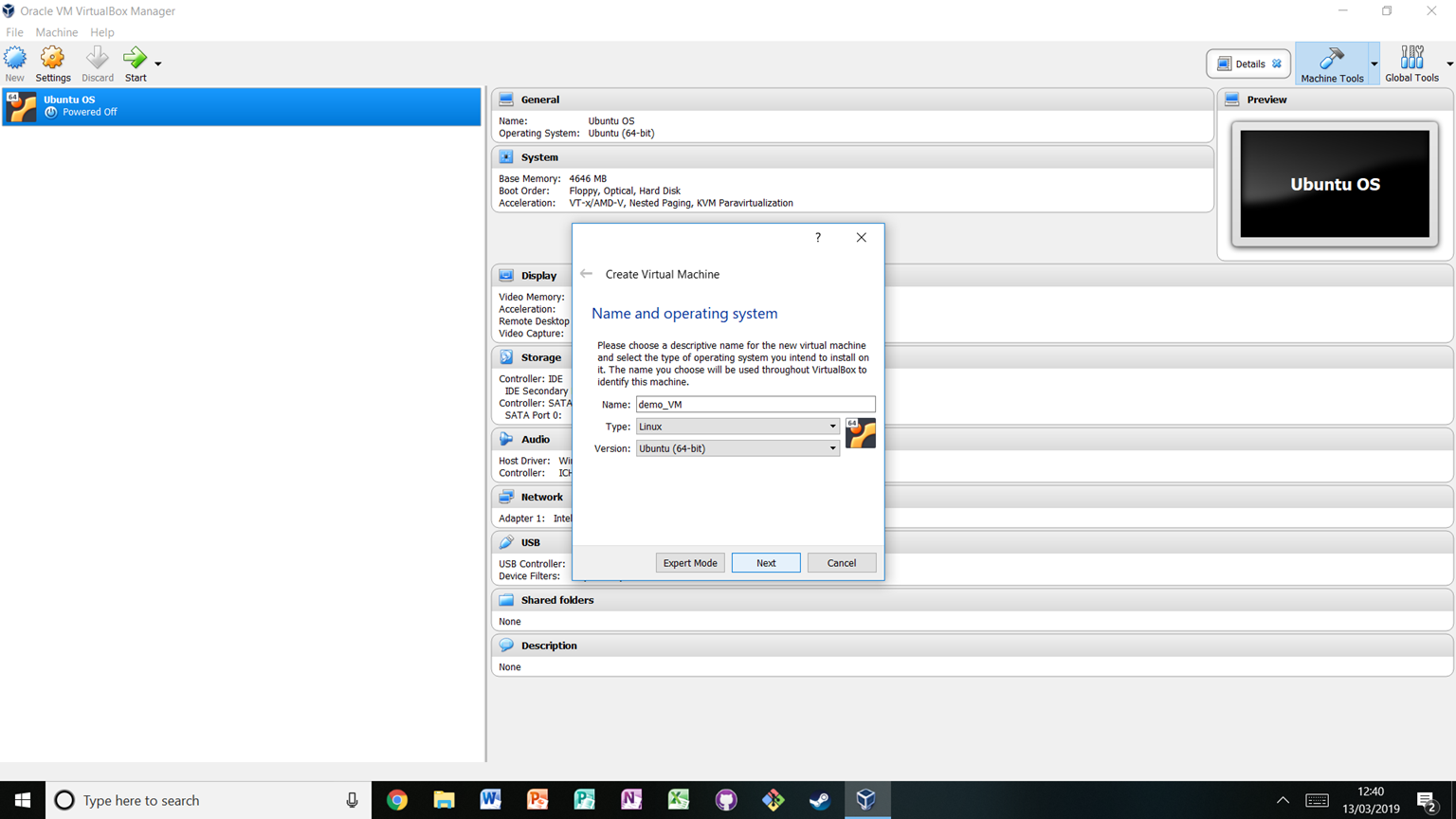Open Global Tools
This screenshot has width=1456, height=819.
pyautogui.click(x=1412, y=63)
